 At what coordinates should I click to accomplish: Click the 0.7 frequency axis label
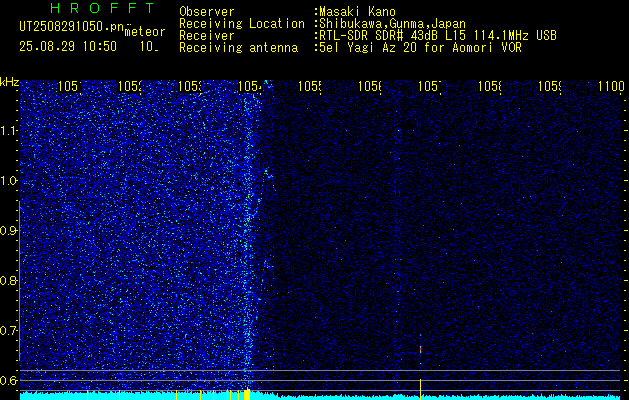pyautogui.click(x=9, y=331)
